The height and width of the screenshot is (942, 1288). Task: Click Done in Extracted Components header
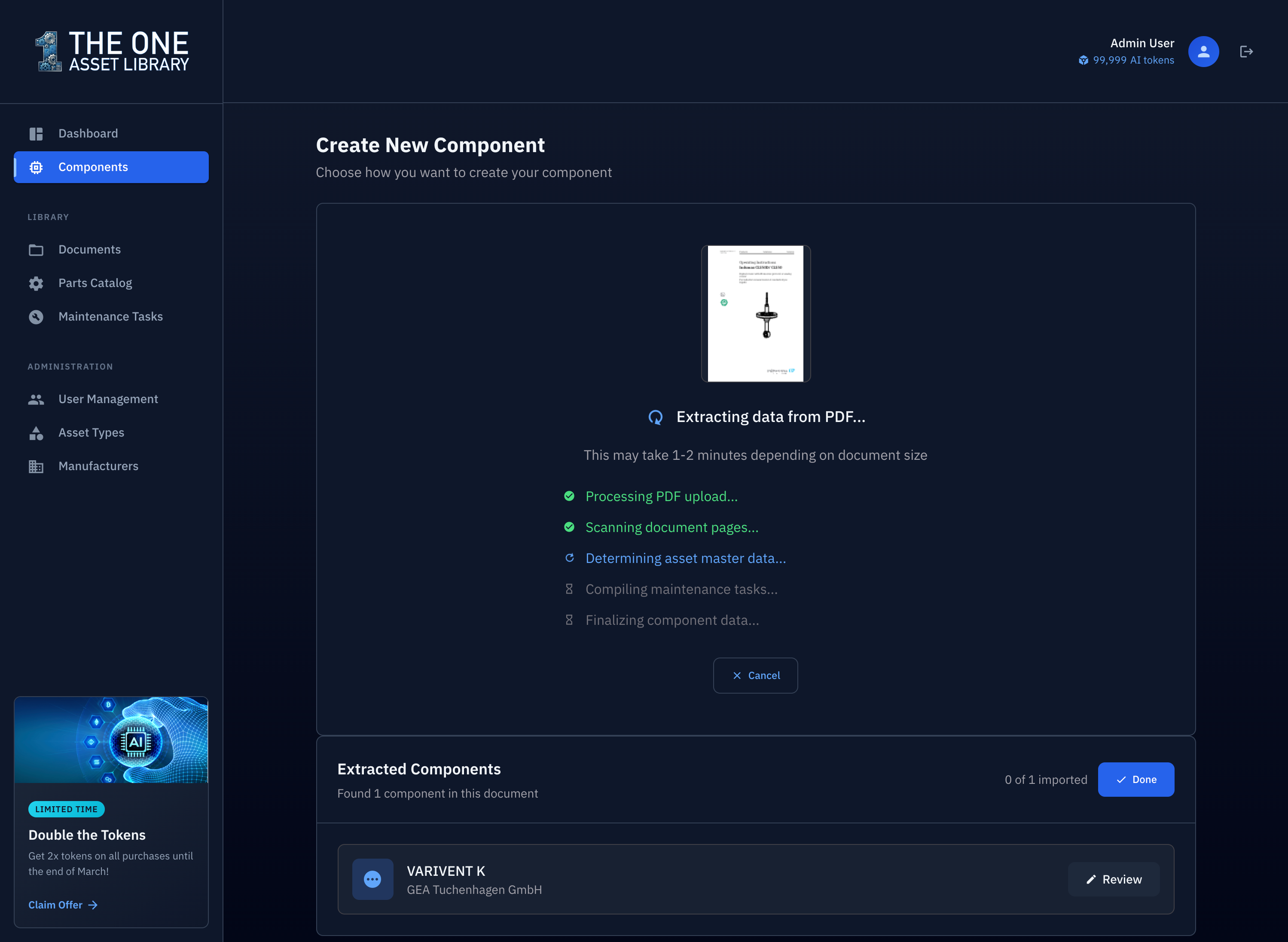pos(1136,780)
